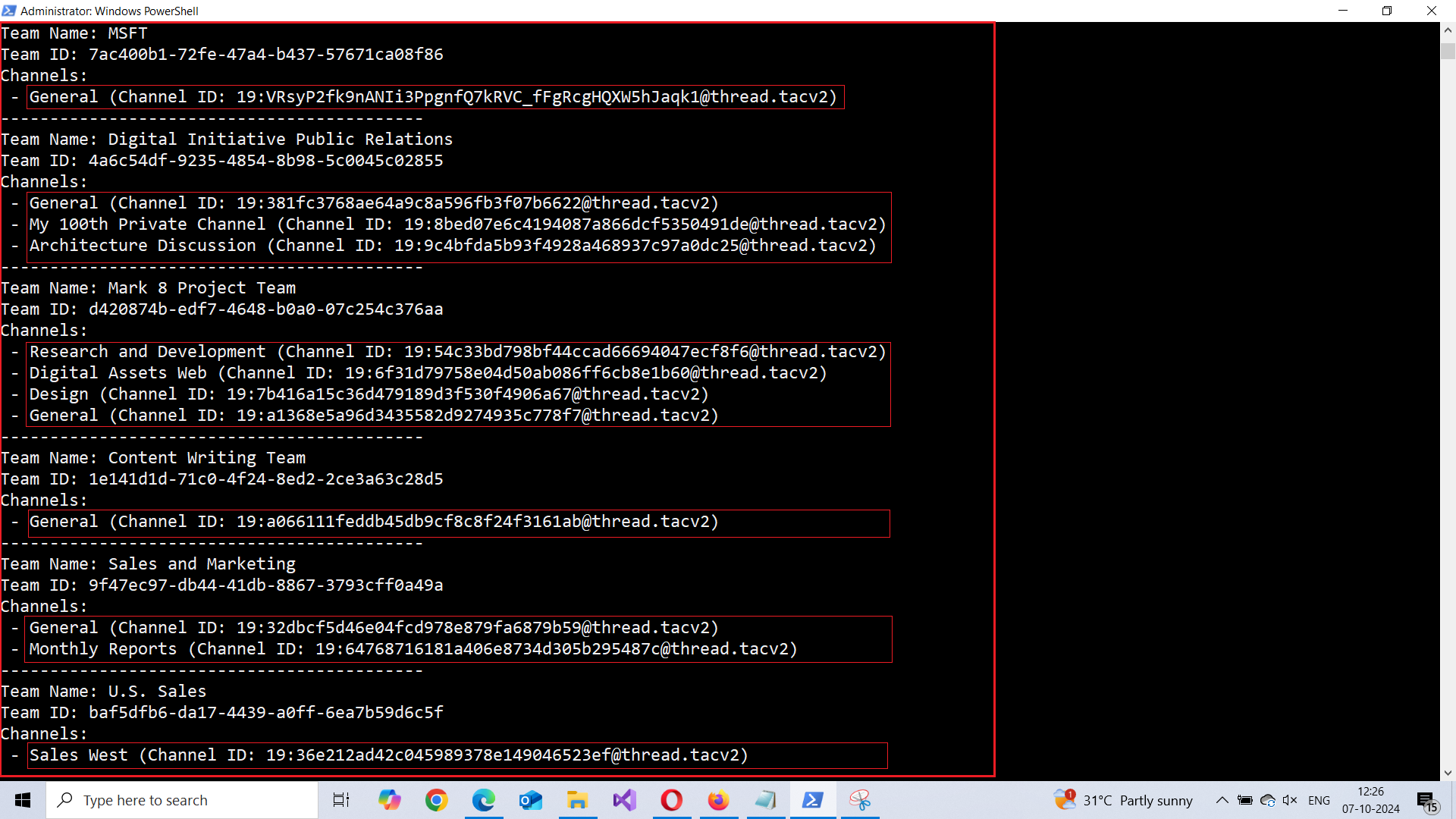Open the notification center with 15 notifications
The height and width of the screenshot is (819, 1456).
pos(1427,802)
